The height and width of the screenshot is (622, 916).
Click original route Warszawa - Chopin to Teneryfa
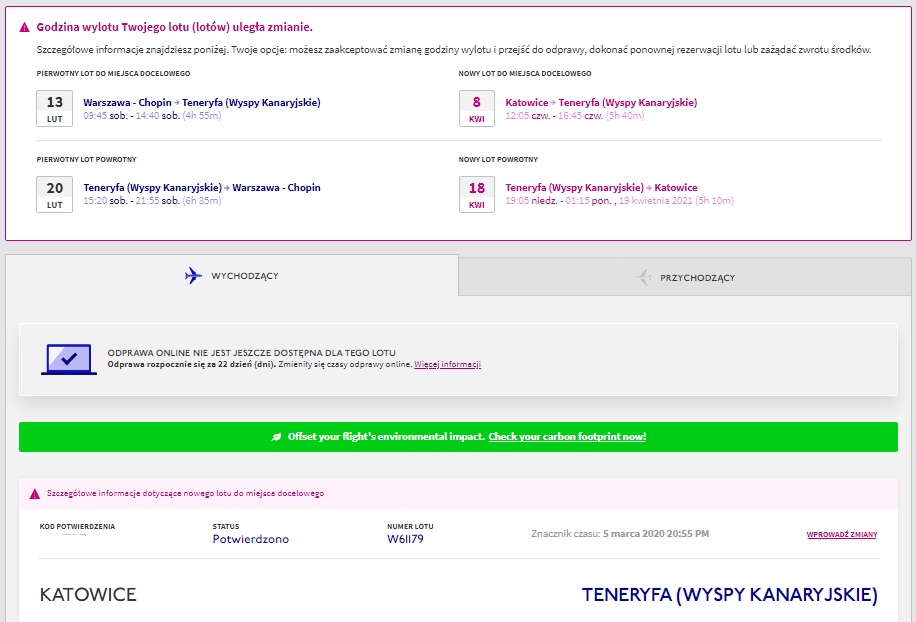tap(202, 102)
